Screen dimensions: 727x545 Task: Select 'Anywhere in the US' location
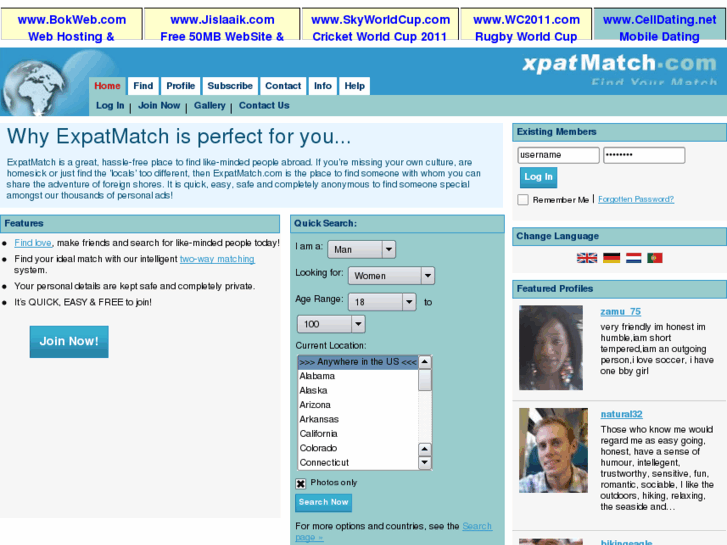[358, 362]
